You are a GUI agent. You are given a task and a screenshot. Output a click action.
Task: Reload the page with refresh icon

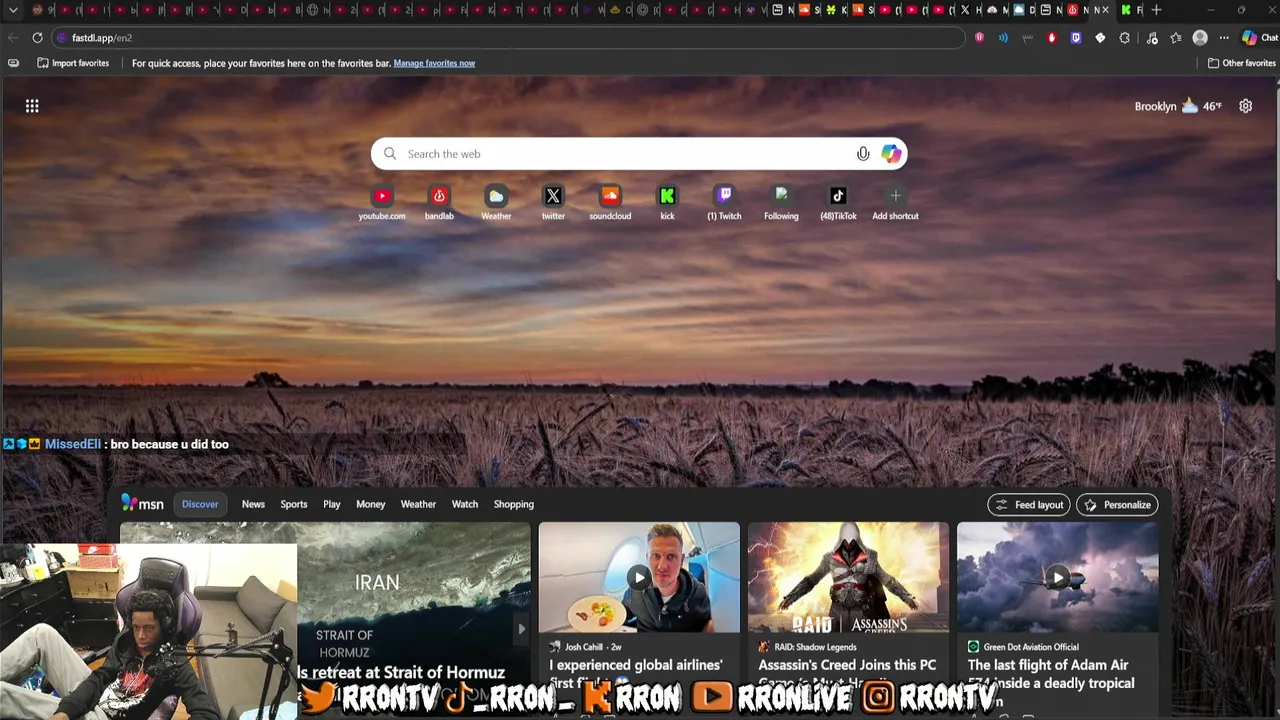click(x=37, y=38)
